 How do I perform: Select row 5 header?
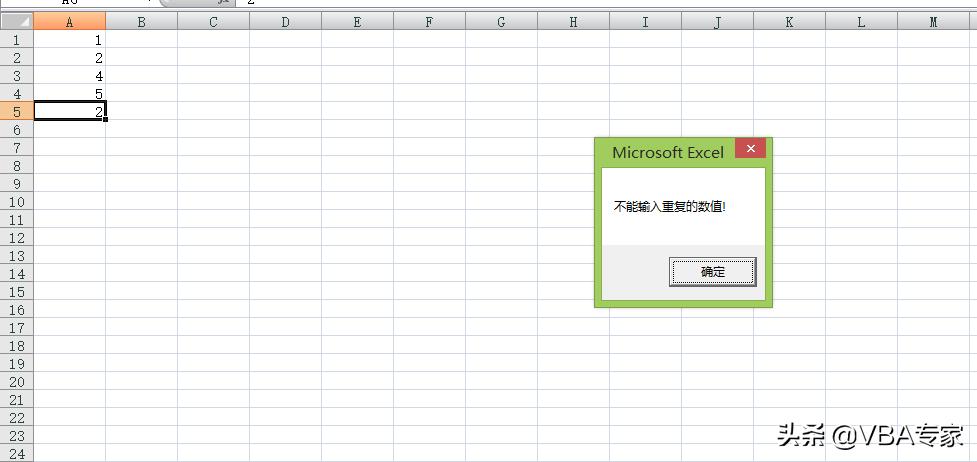(x=17, y=112)
